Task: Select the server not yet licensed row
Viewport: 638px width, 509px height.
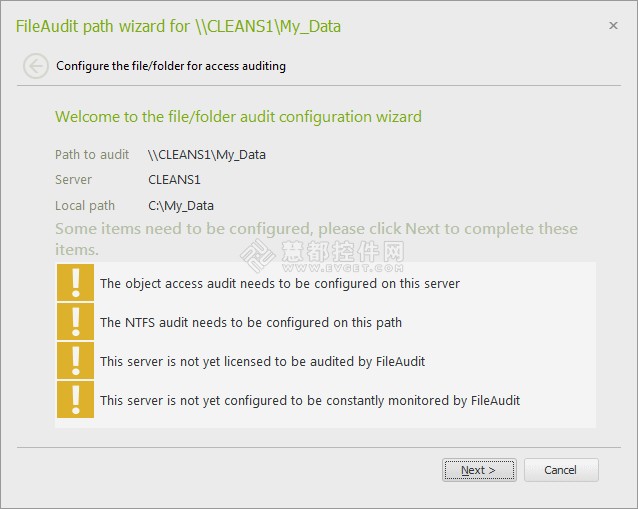Action: tap(326, 361)
